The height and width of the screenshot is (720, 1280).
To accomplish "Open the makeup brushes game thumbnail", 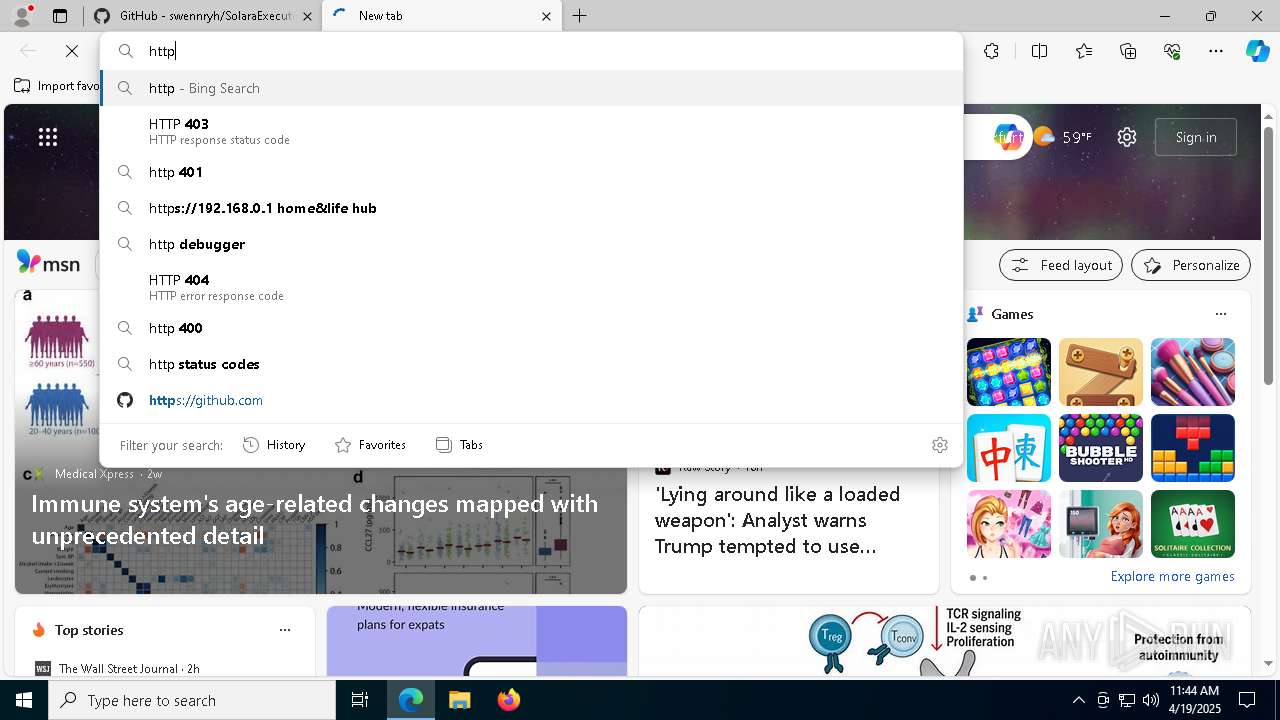I will tap(1193, 372).
